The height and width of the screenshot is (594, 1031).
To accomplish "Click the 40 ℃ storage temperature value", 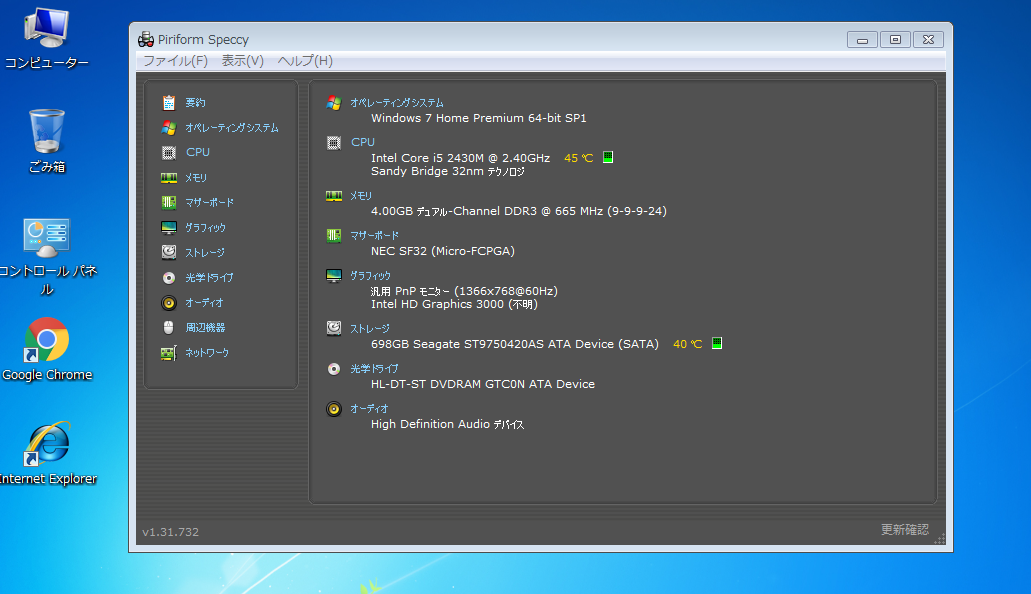I will 688,344.
